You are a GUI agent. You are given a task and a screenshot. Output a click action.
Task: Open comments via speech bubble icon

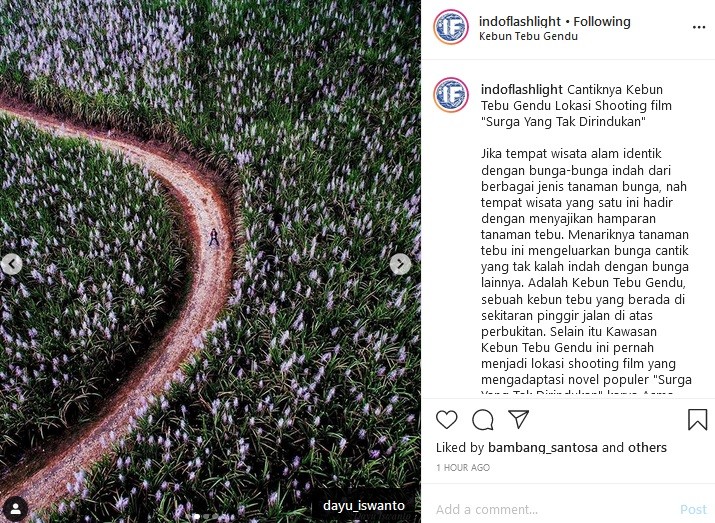[482, 420]
